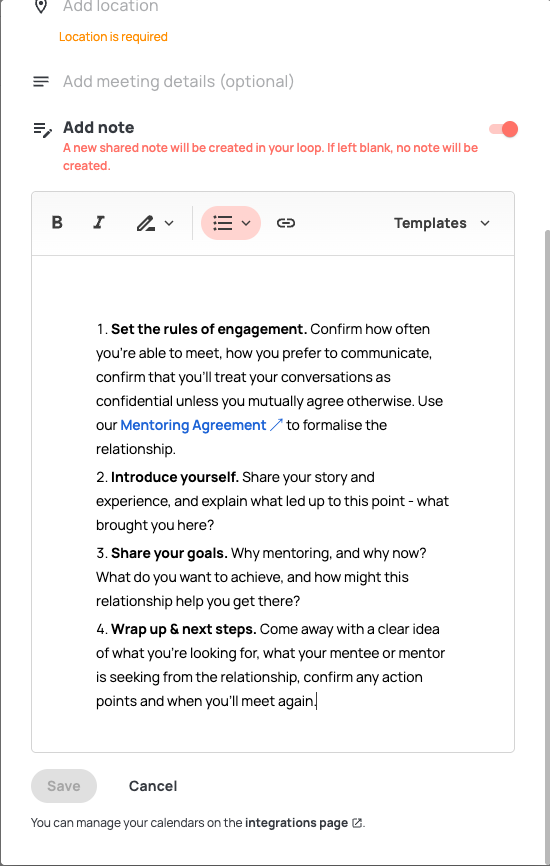Insert a hyperlink with the link icon
This screenshot has width=550, height=866.
(x=285, y=223)
